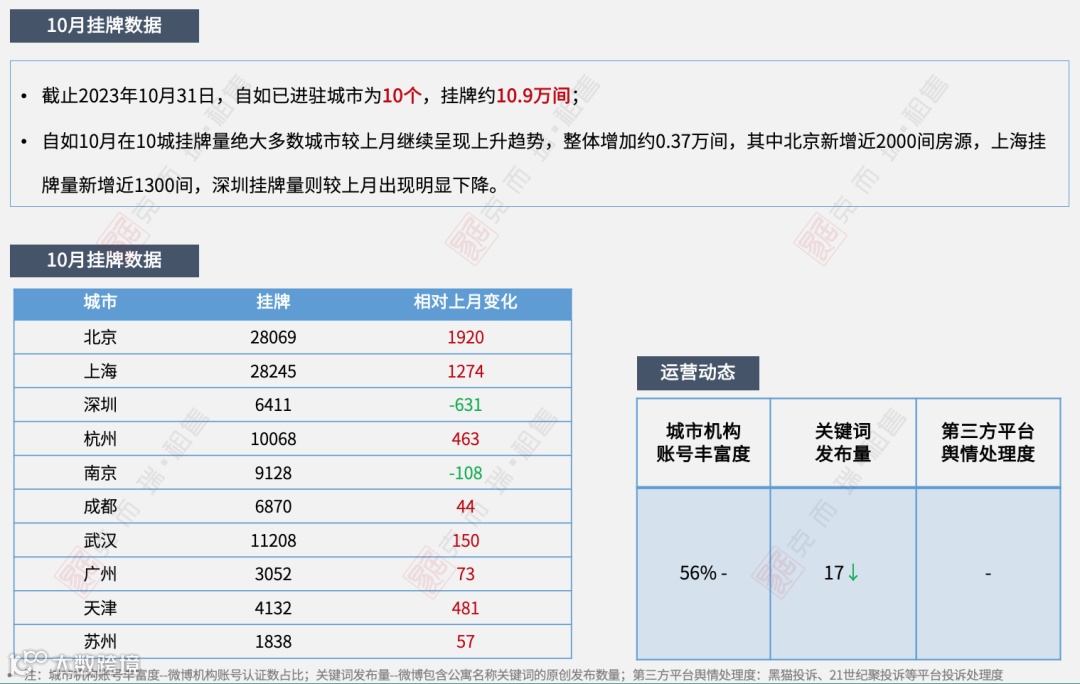Select listing value 6870
Image resolution: width=1080 pixels, height=684 pixels.
click(x=273, y=506)
